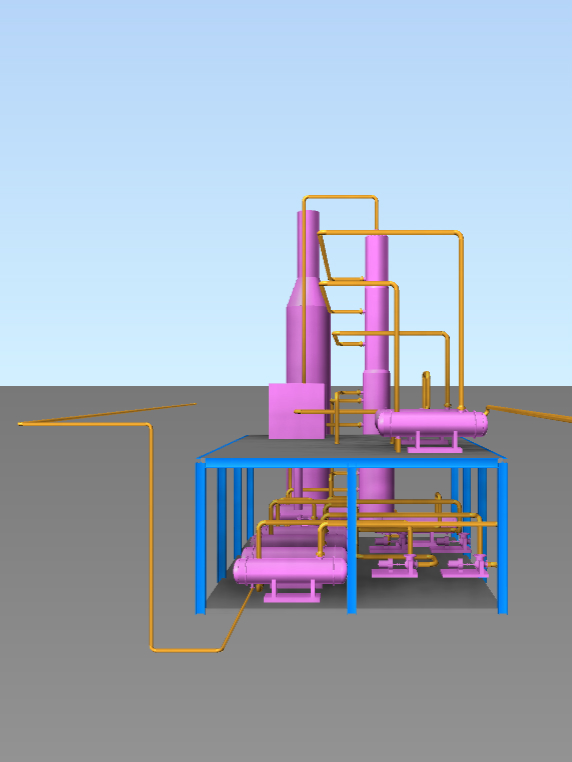Image resolution: width=572 pixels, height=762 pixels.
Task: Select the front horizontal vessel at ground level
Action: click(x=290, y=571)
